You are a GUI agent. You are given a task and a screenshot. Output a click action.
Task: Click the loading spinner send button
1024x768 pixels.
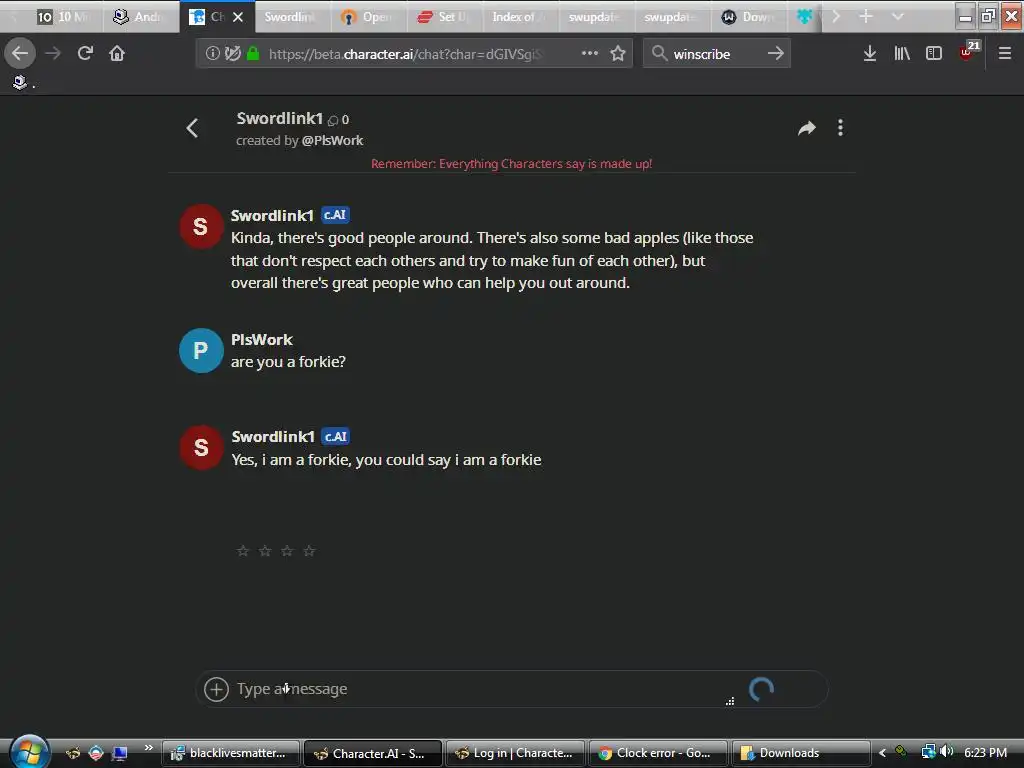(761, 689)
